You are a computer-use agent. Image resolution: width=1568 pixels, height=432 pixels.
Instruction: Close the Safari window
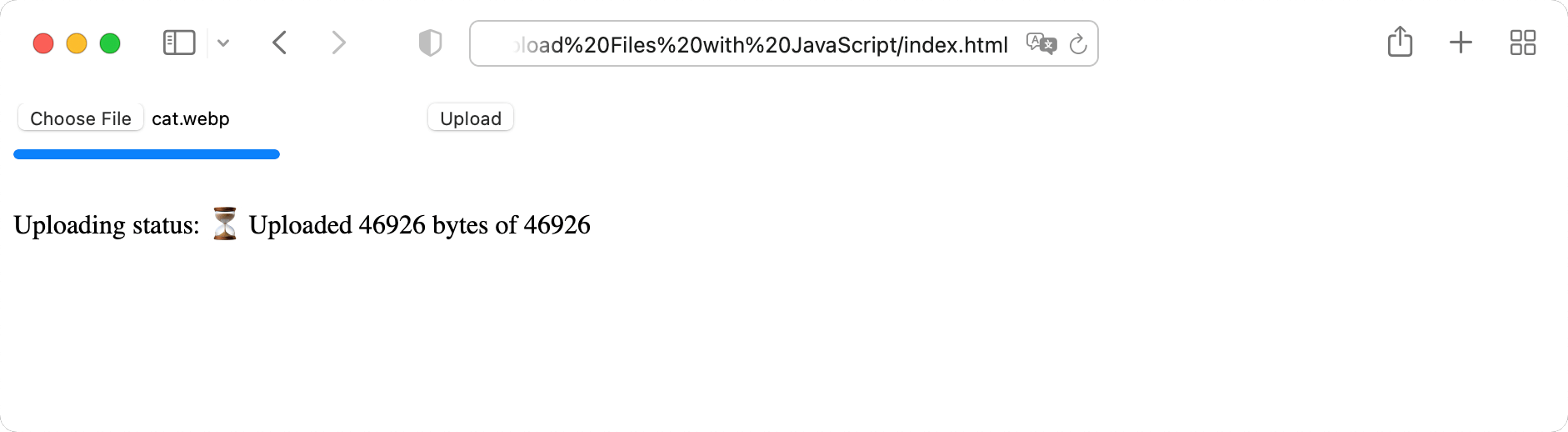pyautogui.click(x=43, y=43)
